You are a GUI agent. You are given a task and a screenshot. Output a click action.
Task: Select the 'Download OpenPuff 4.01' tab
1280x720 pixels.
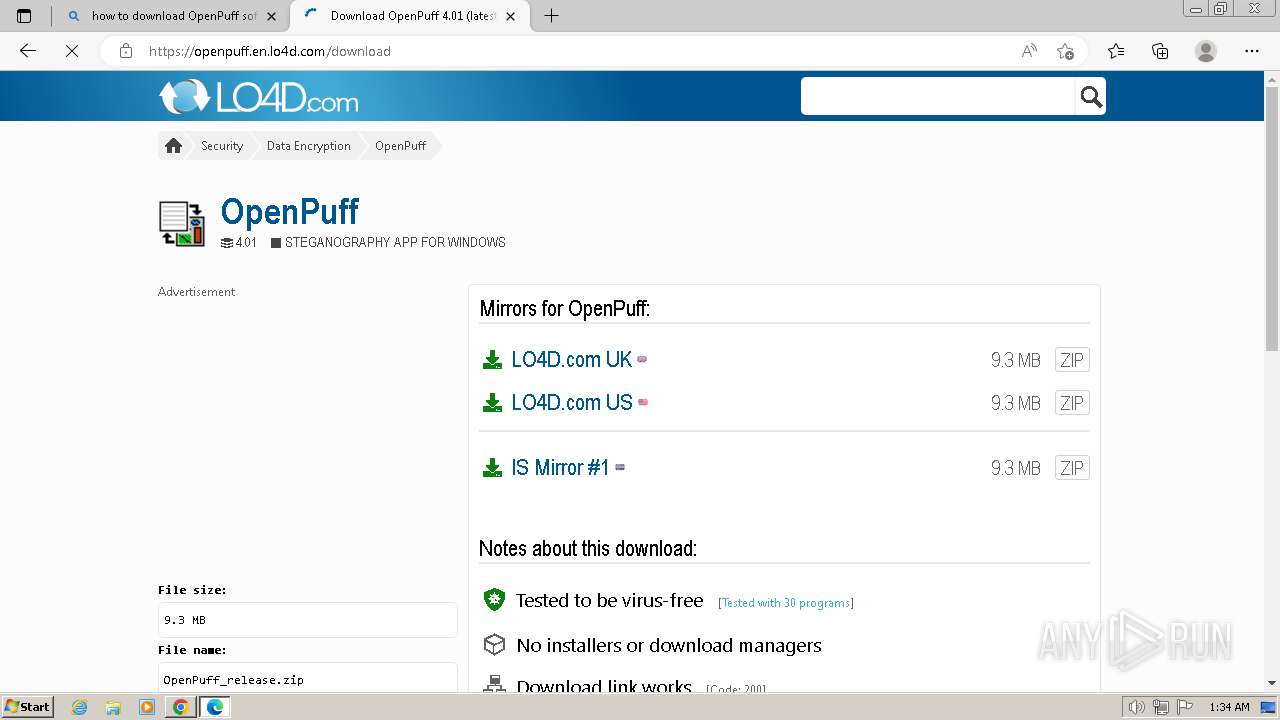[410, 16]
